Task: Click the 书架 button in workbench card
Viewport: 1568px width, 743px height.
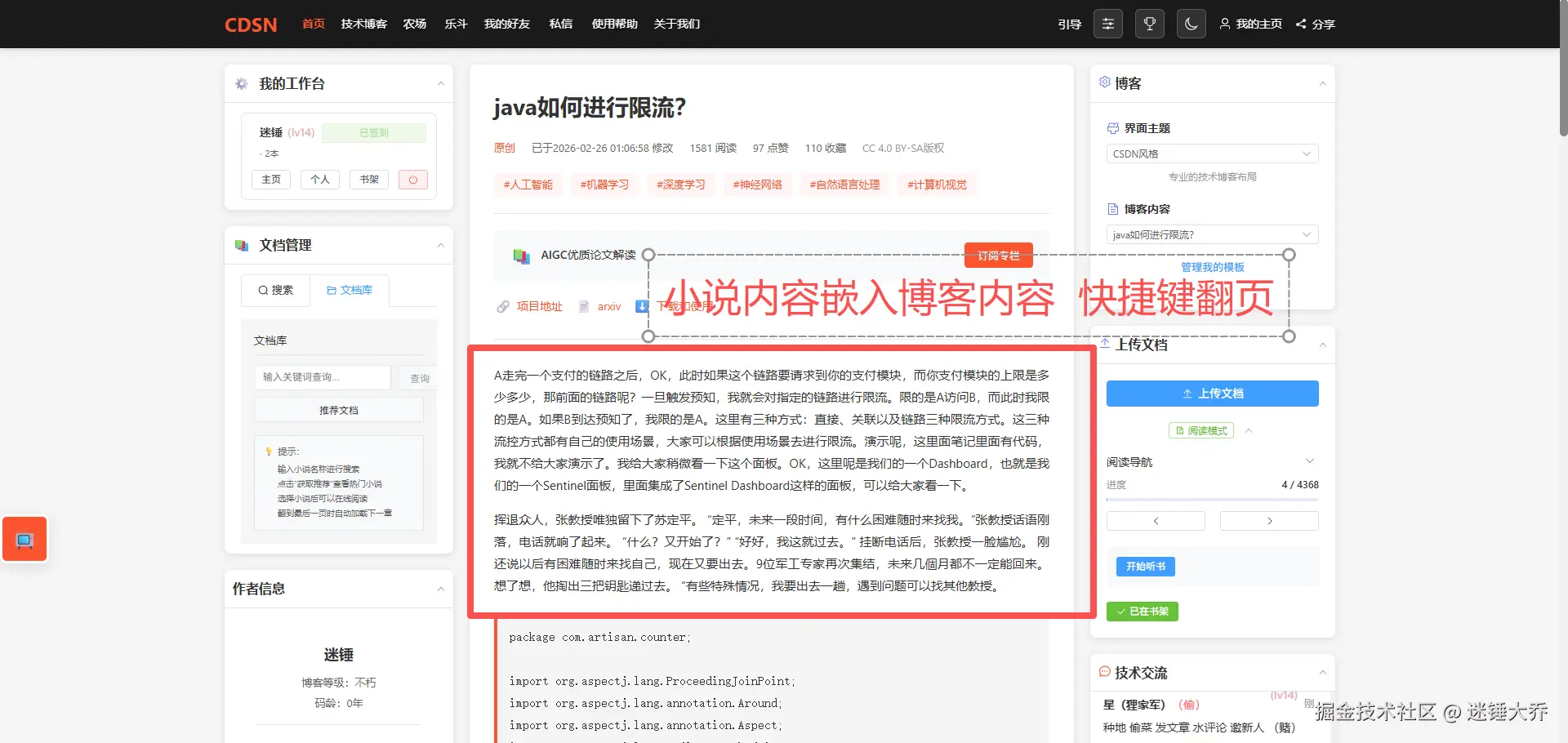Action: pyautogui.click(x=369, y=180)
